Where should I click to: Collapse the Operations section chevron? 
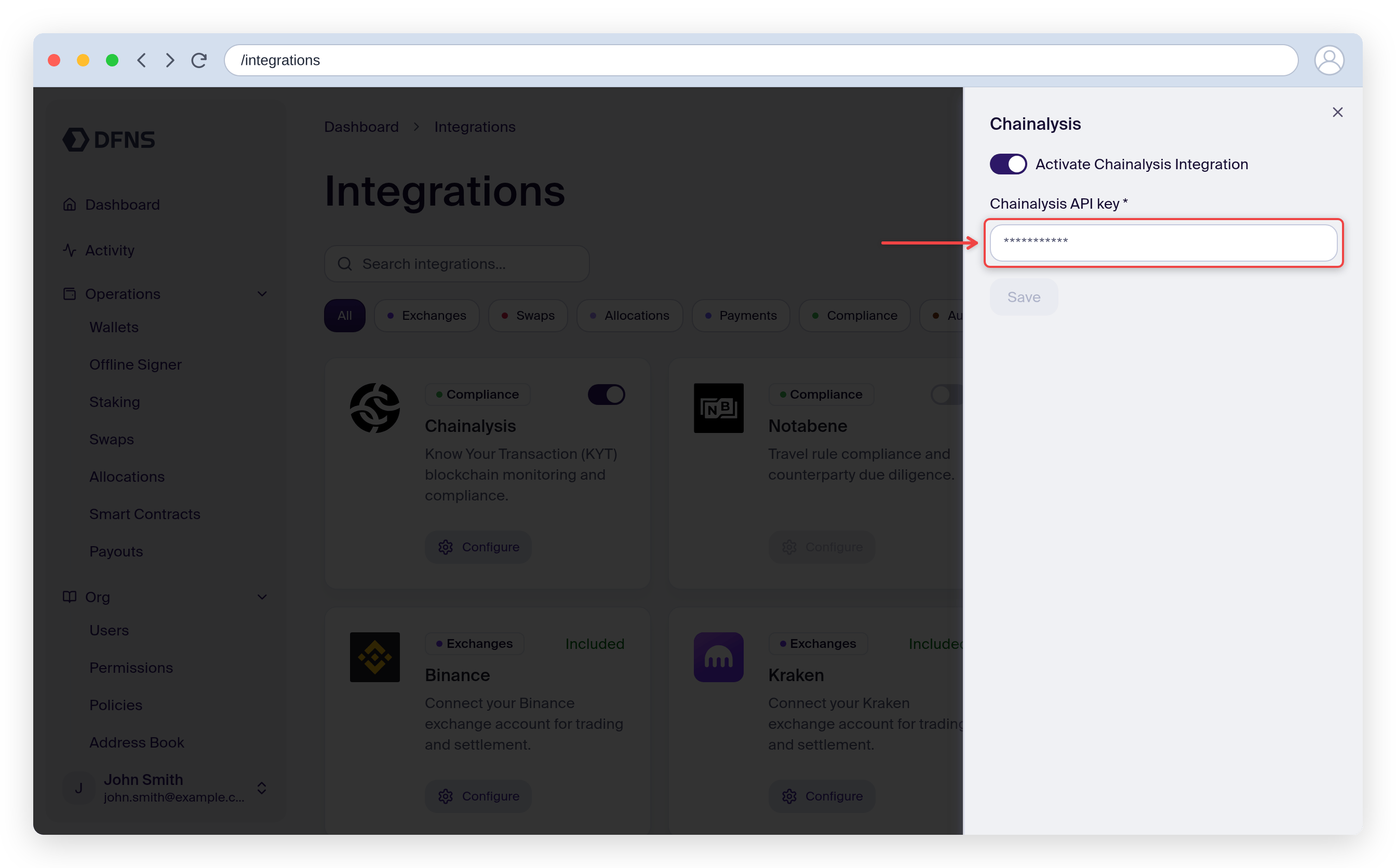(x=262, y=294)
